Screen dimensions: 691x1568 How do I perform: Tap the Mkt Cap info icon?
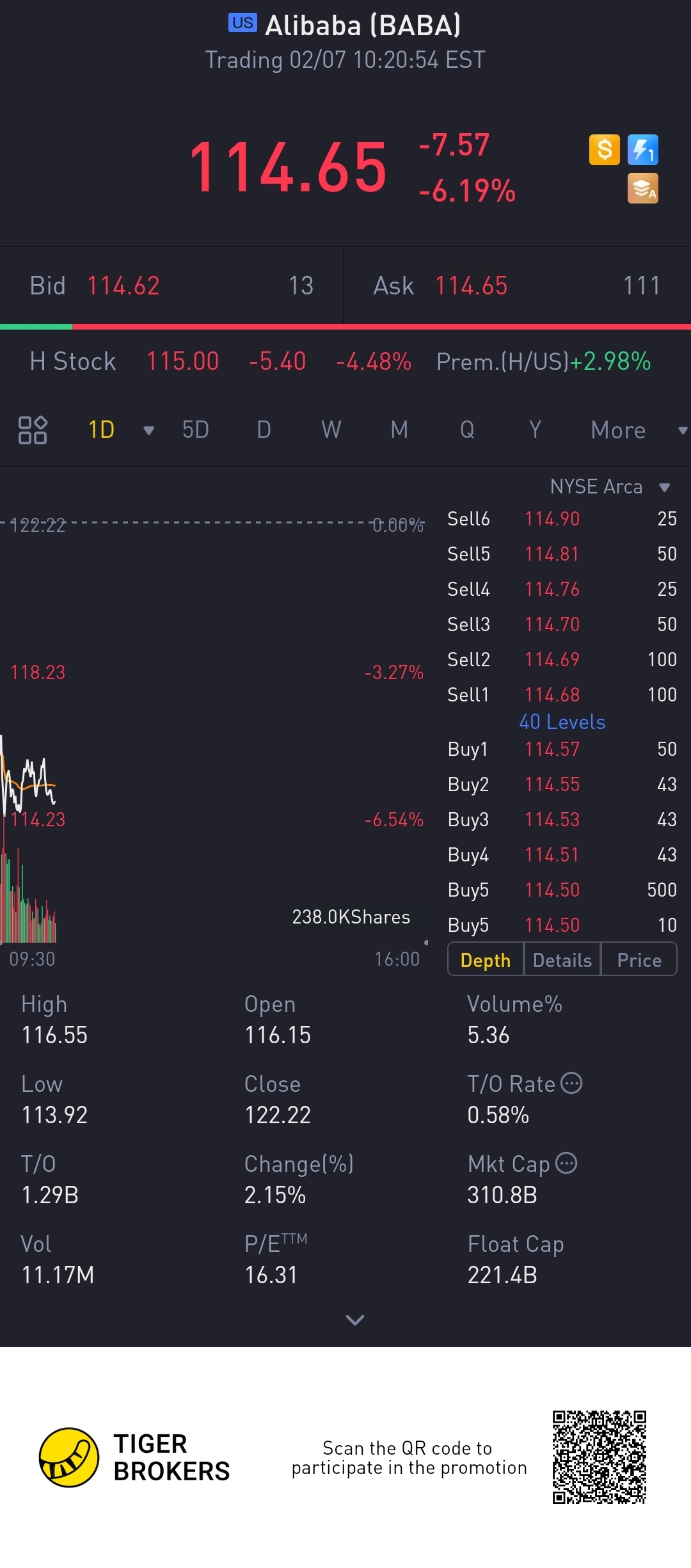(x=566, y=1163)
